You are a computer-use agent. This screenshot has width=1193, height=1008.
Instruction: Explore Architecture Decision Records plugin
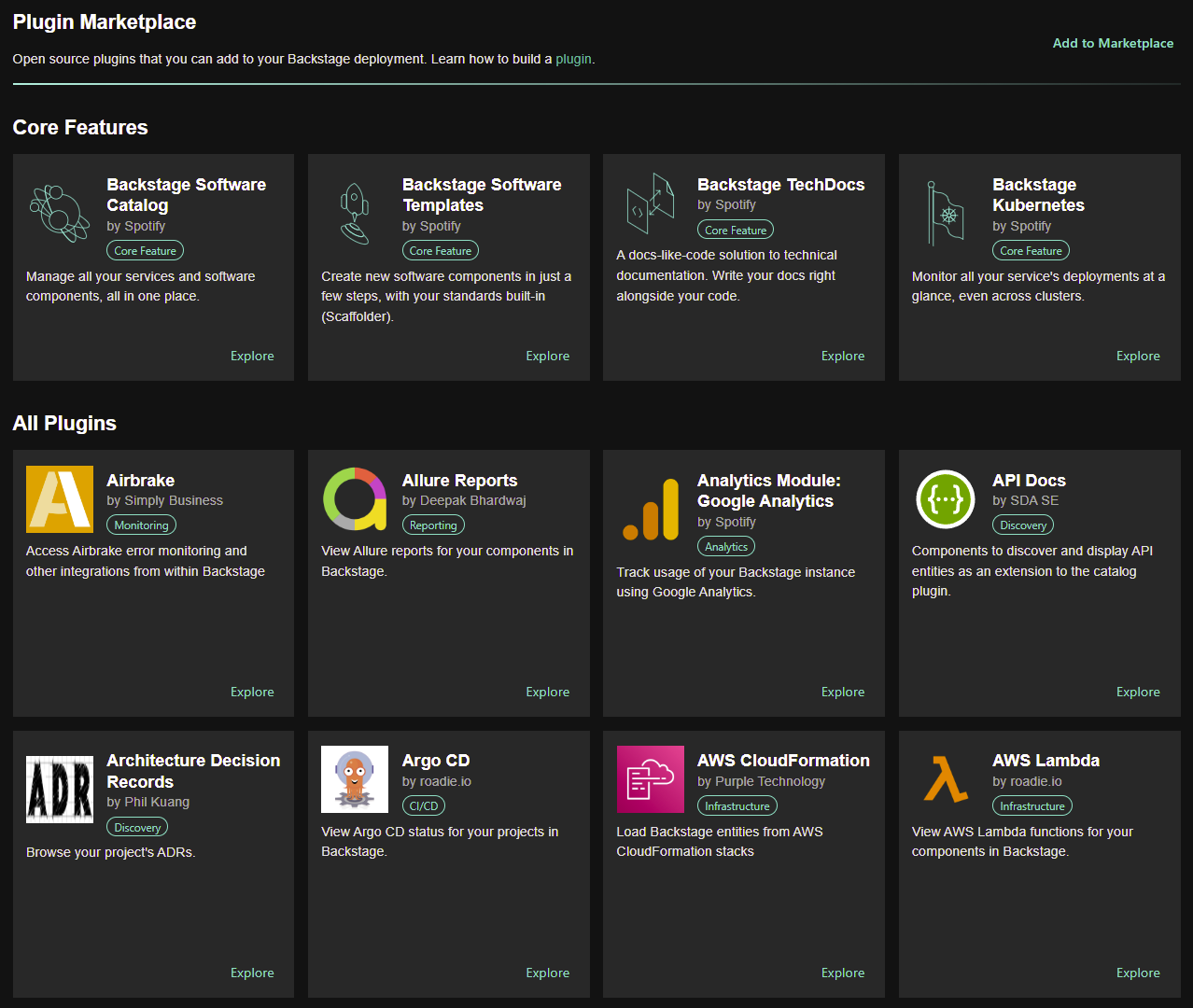pos(252,973)
